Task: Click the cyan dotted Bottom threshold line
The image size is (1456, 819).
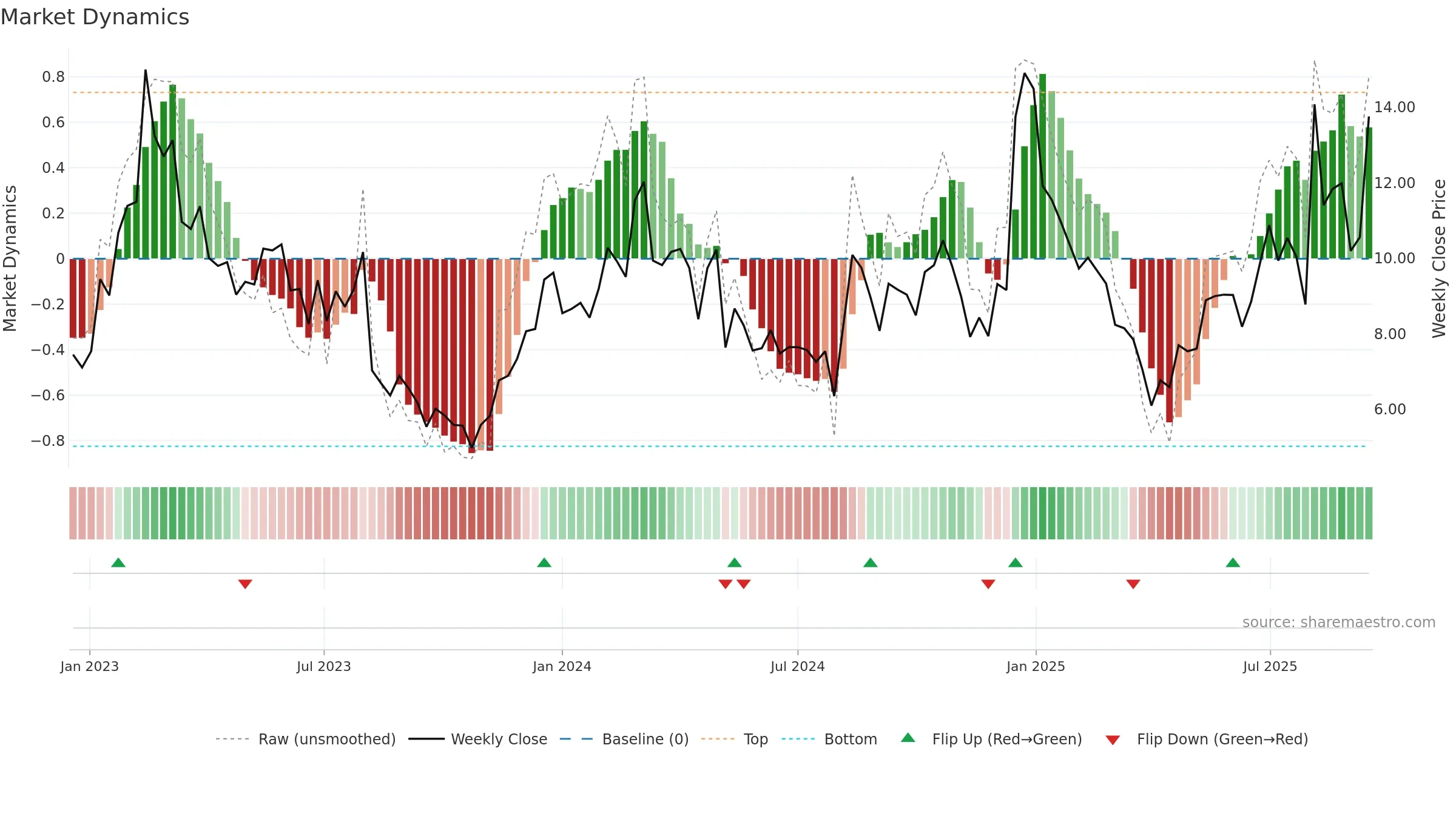Action: click(x=720, y=447)
